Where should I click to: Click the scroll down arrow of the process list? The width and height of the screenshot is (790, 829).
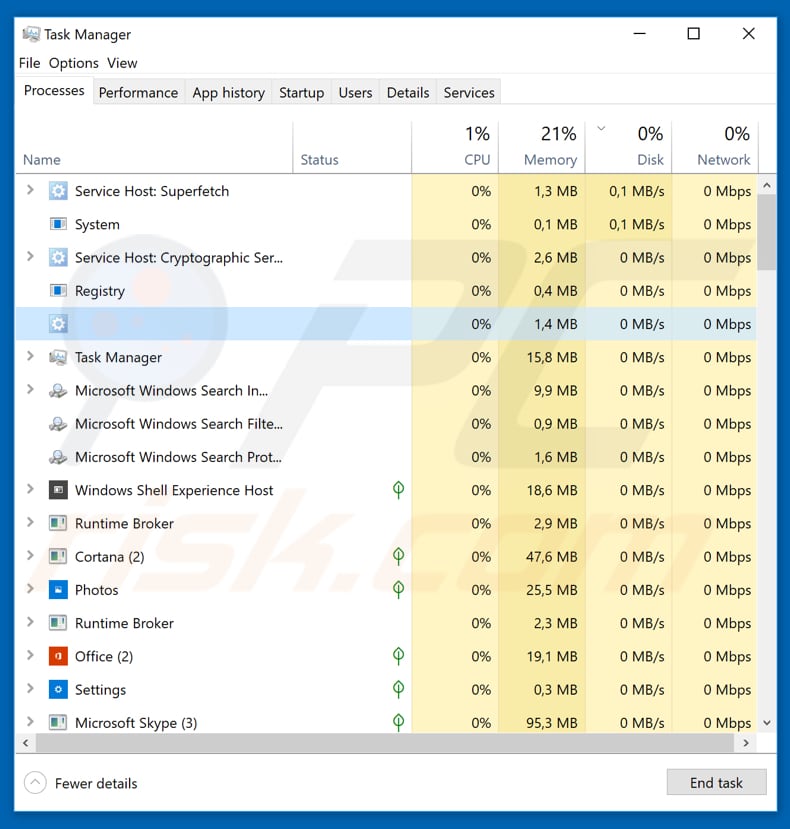pos(767,723)
